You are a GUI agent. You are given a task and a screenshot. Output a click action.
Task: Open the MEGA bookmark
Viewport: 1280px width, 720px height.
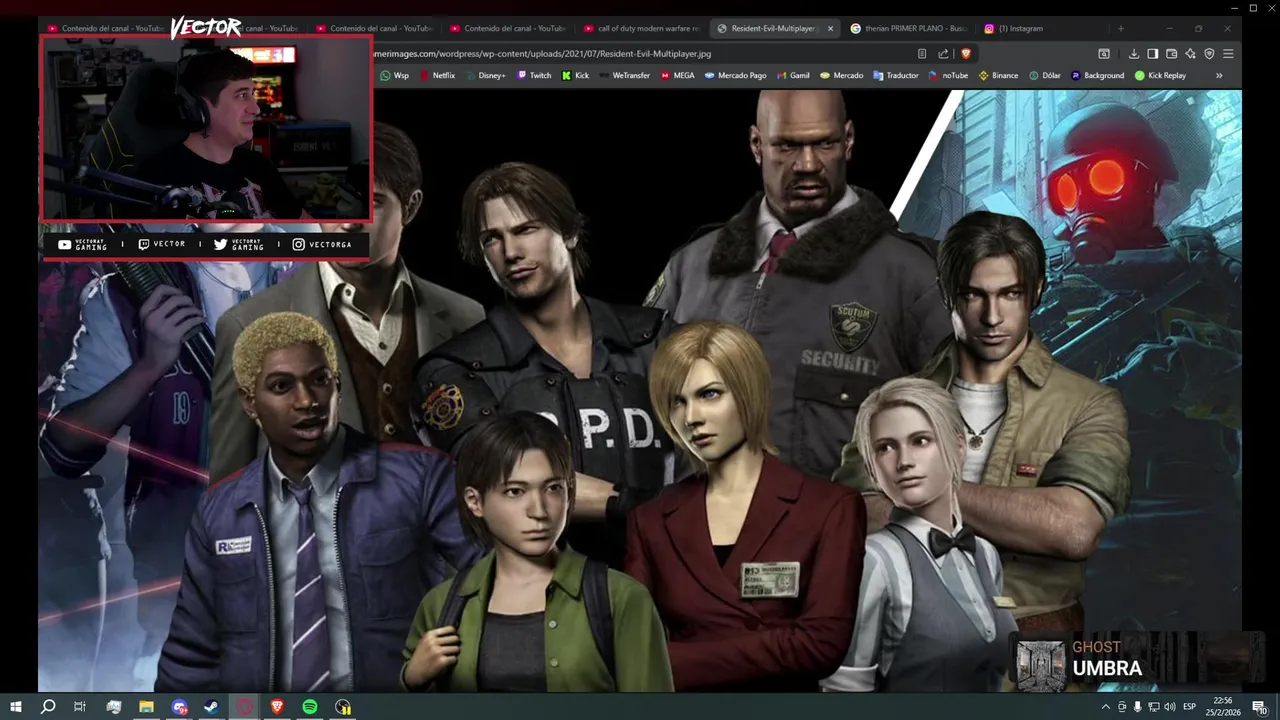(677, 75)
